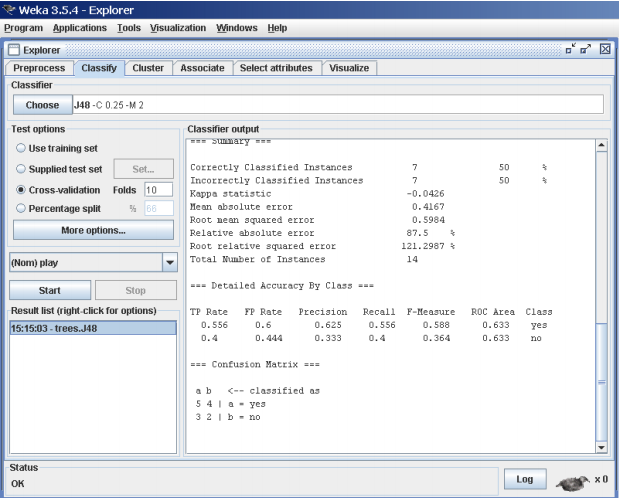This screenshot has height=498, width=619.
Task: Click the Correctly Classified Instances line
Action: (369, 167)
